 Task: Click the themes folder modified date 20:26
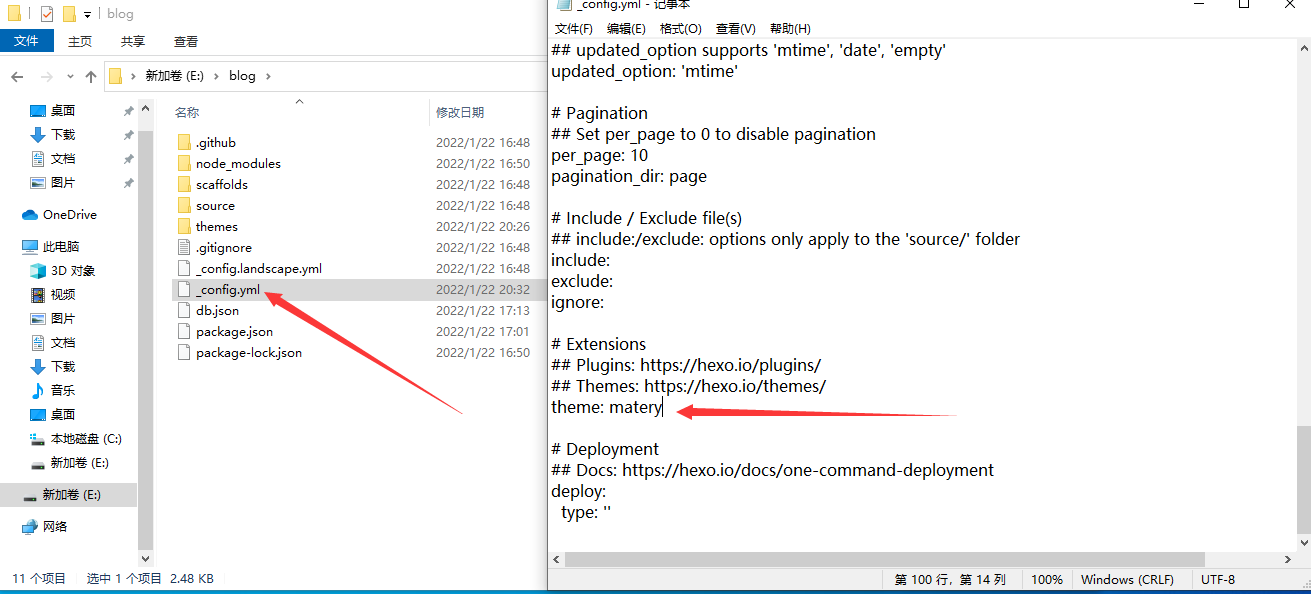483,226
